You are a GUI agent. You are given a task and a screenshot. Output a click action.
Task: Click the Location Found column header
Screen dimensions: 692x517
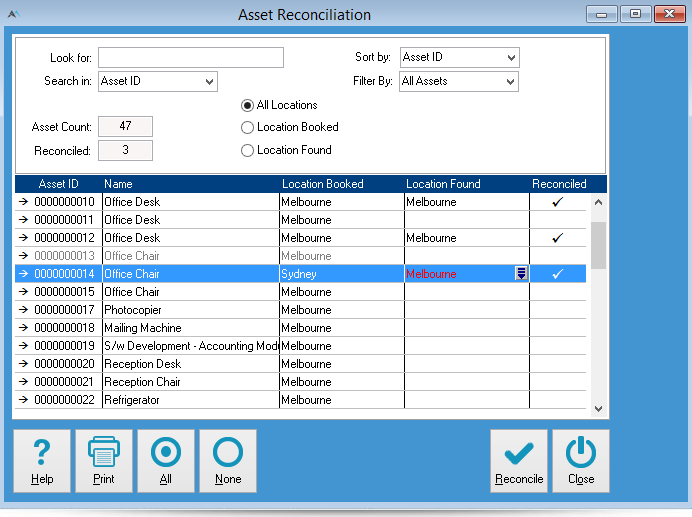(443, 184)
